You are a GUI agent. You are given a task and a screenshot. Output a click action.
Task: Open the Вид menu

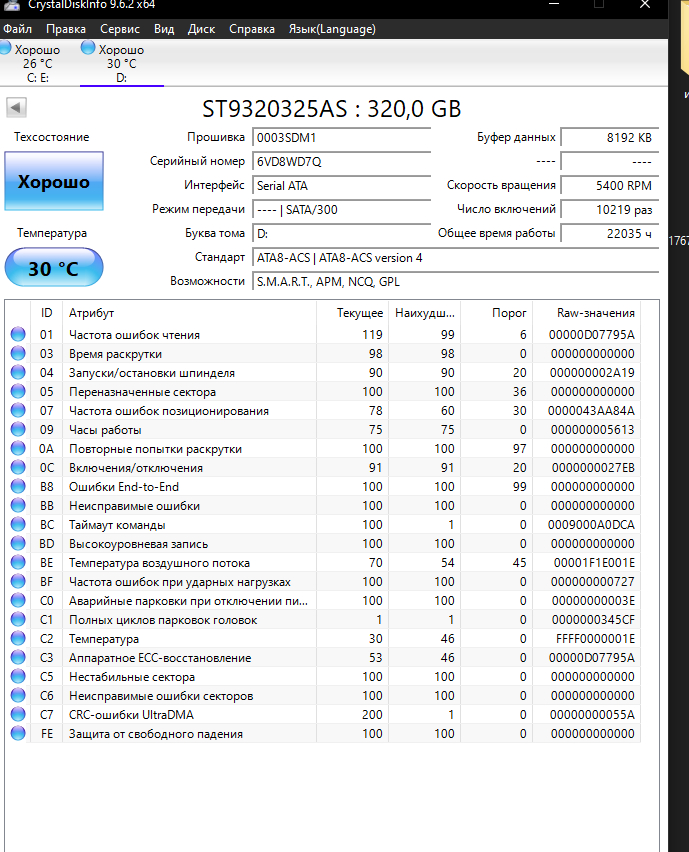(x=164, y=29)
